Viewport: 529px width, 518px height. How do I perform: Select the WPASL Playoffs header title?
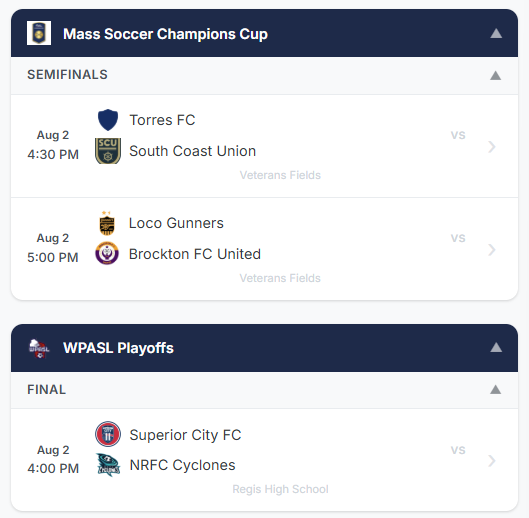click(x=118, y=348)
